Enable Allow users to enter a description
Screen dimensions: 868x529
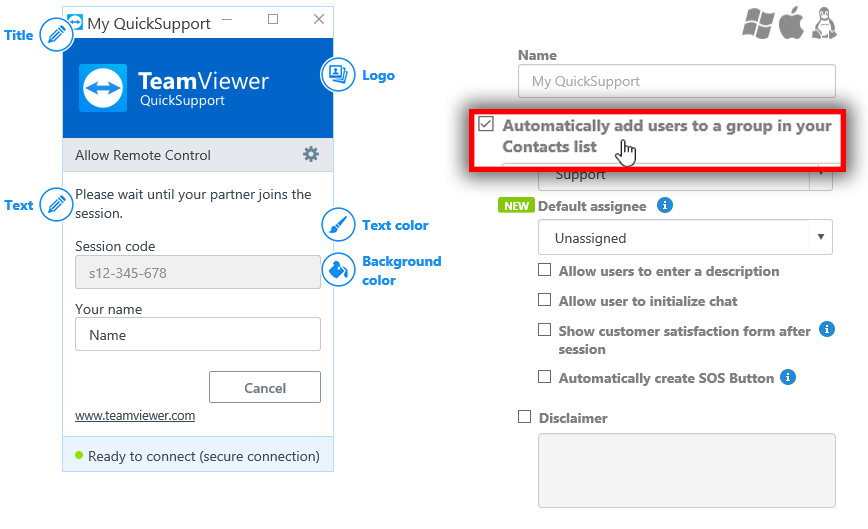545,269
